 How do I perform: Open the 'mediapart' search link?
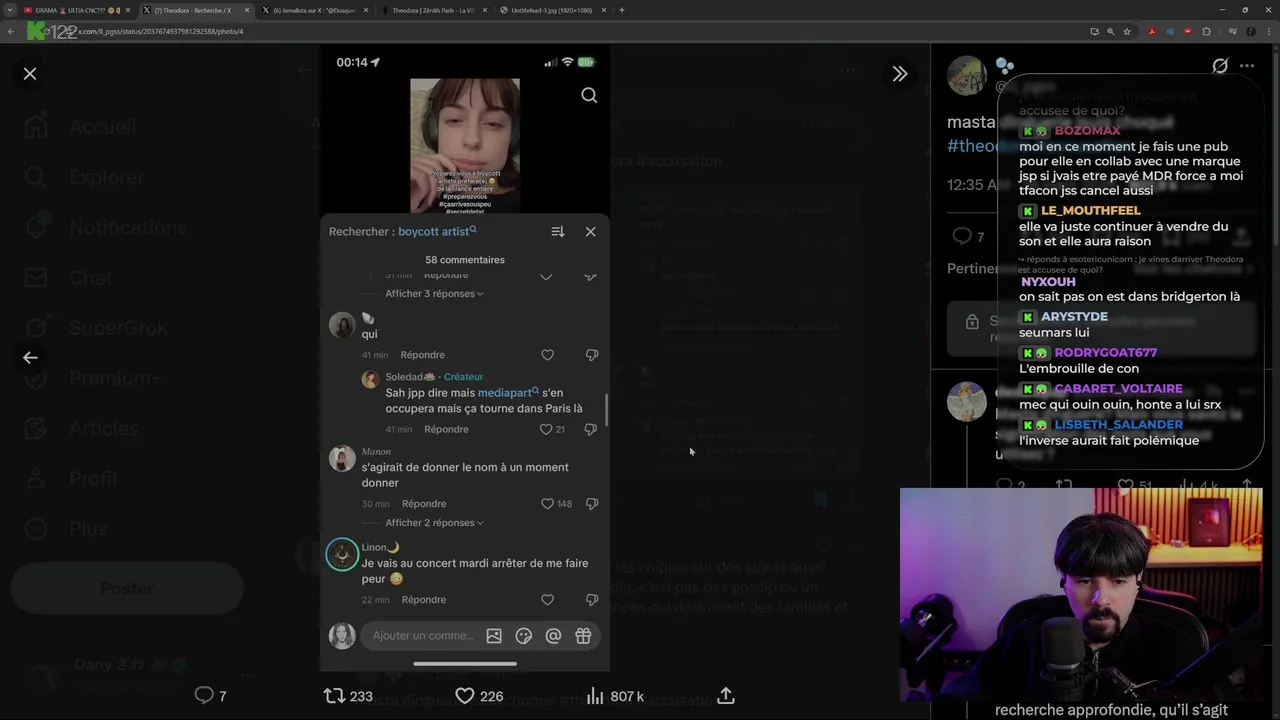(508, 393)
